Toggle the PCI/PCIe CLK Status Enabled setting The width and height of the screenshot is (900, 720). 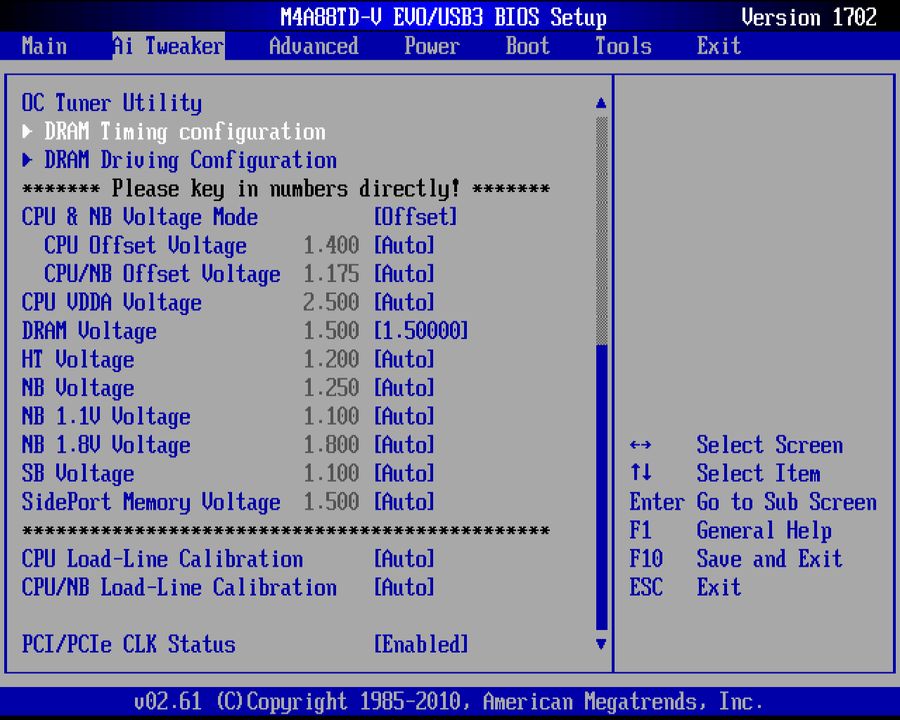[420, 645]
